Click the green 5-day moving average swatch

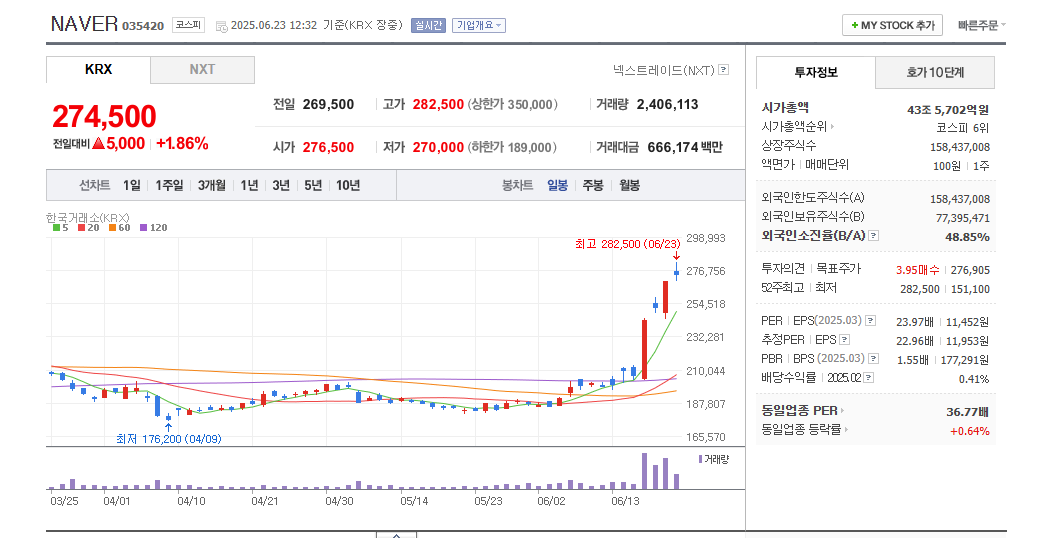point(56,227)
